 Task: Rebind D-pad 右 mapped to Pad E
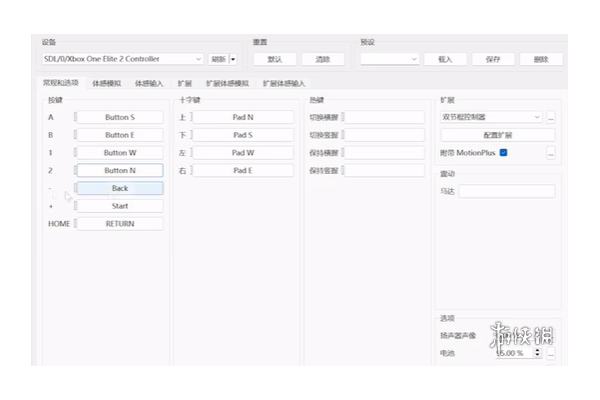coord(243,170)
